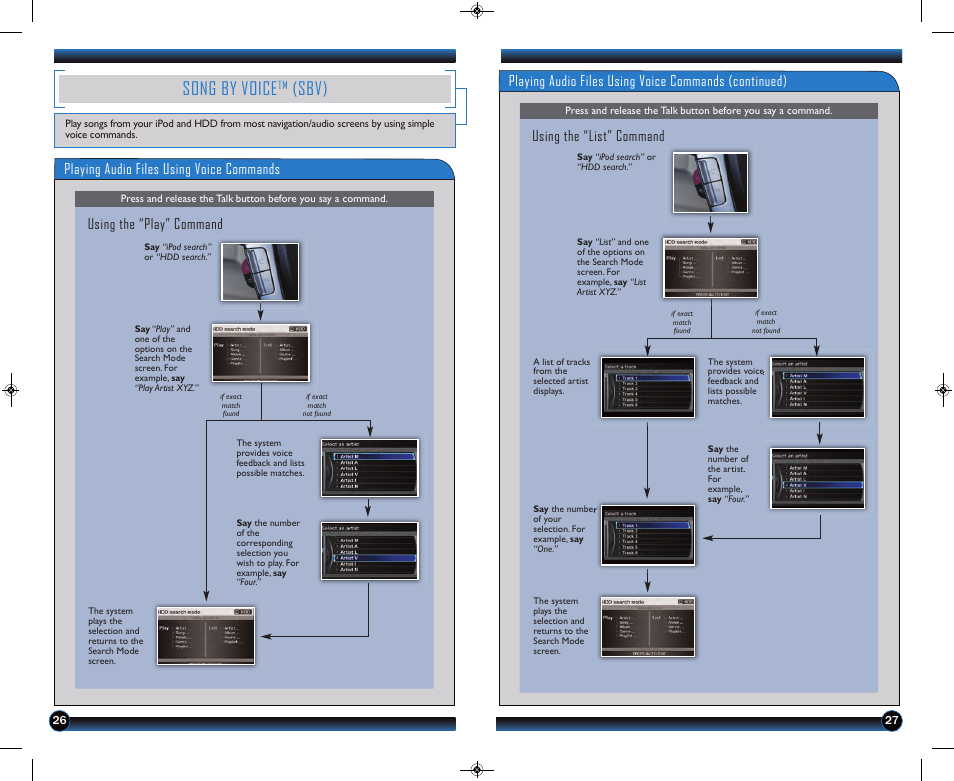Click the "if exact match found" label on page 27
Viewport: 954px width, 781px height.
682,322
